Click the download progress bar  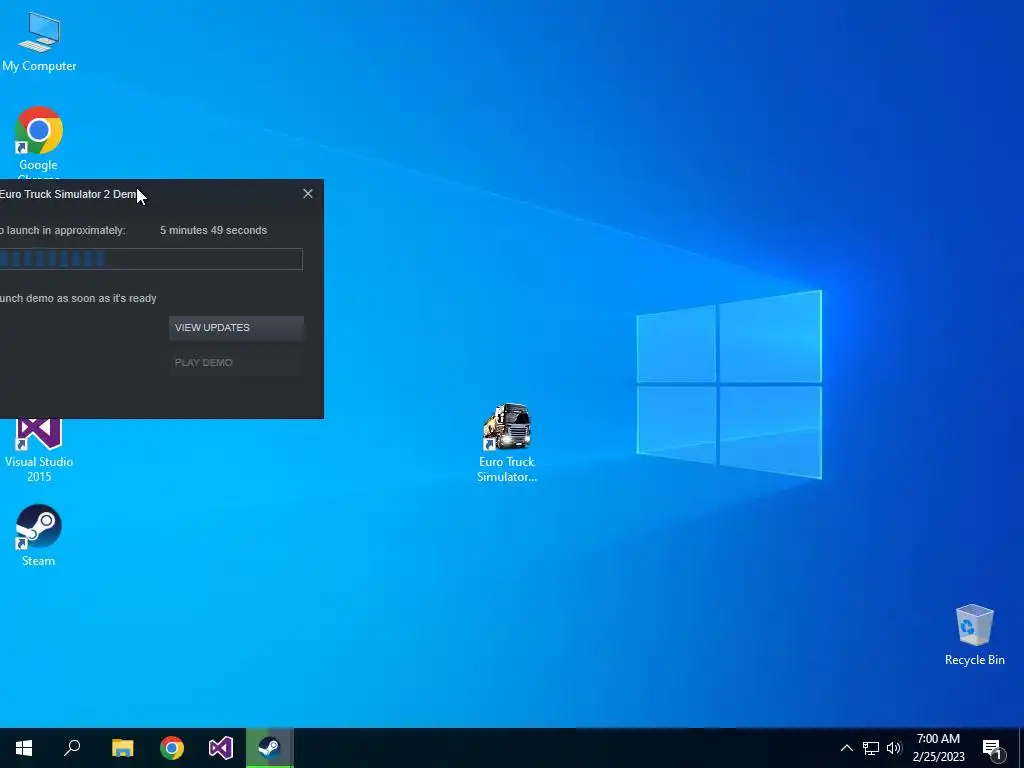pos(151,259)
